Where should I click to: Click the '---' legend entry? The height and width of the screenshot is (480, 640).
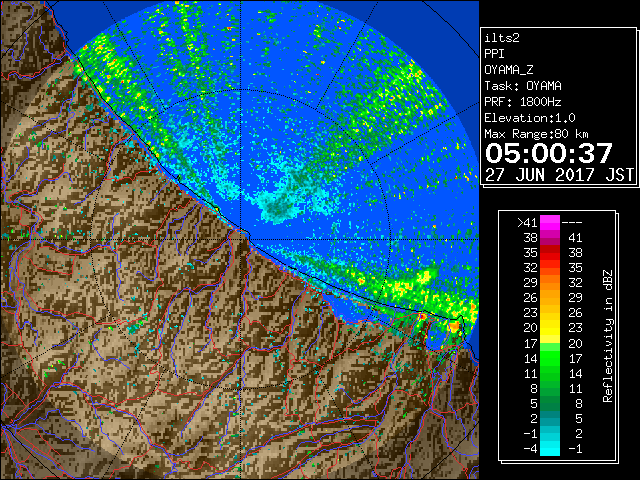572,223
